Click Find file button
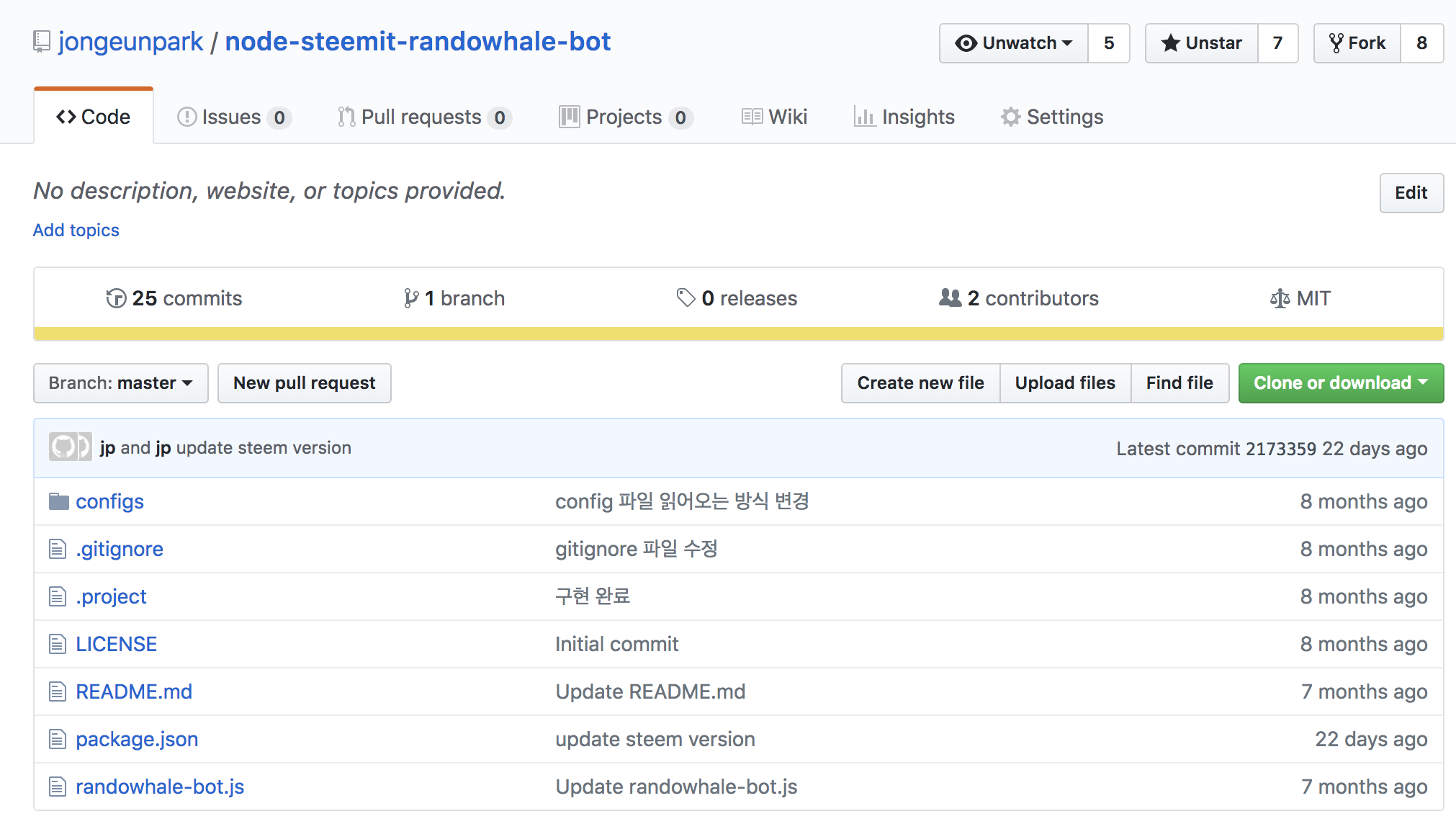This screenshot has width=1456, height=824. [x=1180, y=383]
